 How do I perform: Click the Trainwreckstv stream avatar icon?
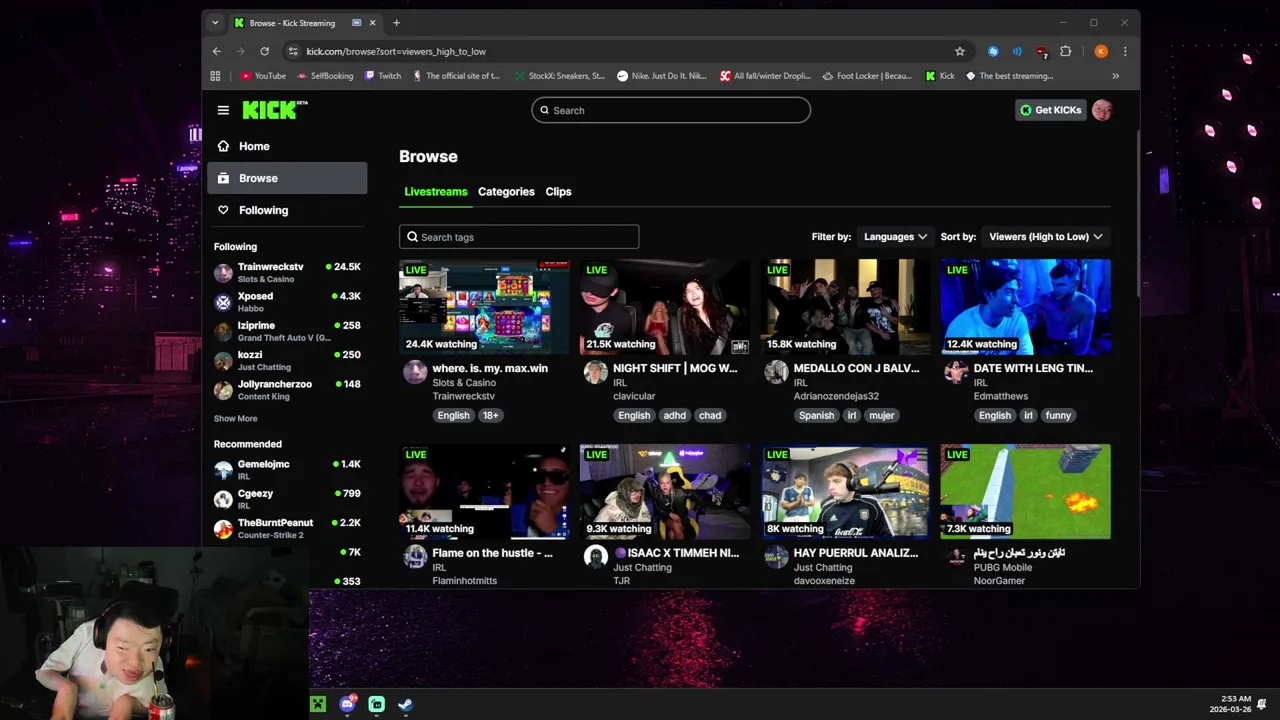click(415, 372)
